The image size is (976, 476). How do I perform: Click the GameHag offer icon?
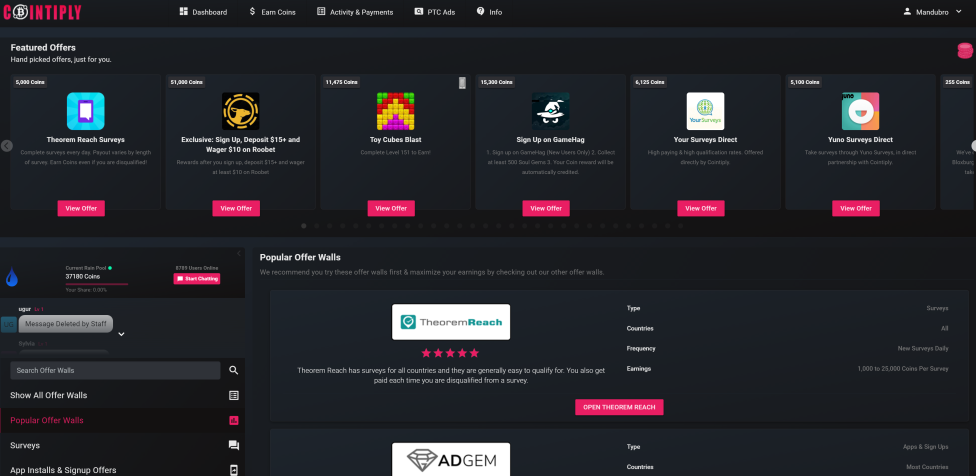click(x=550, y=111)
